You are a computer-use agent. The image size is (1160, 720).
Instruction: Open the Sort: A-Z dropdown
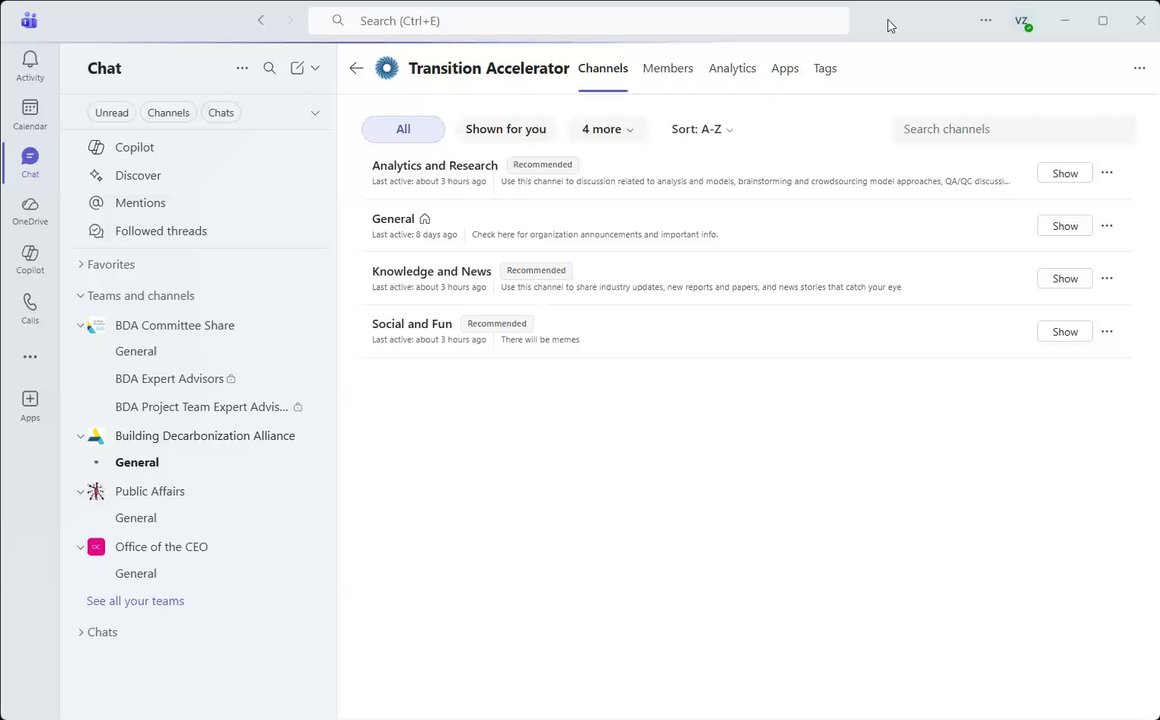tap(702, 129)
